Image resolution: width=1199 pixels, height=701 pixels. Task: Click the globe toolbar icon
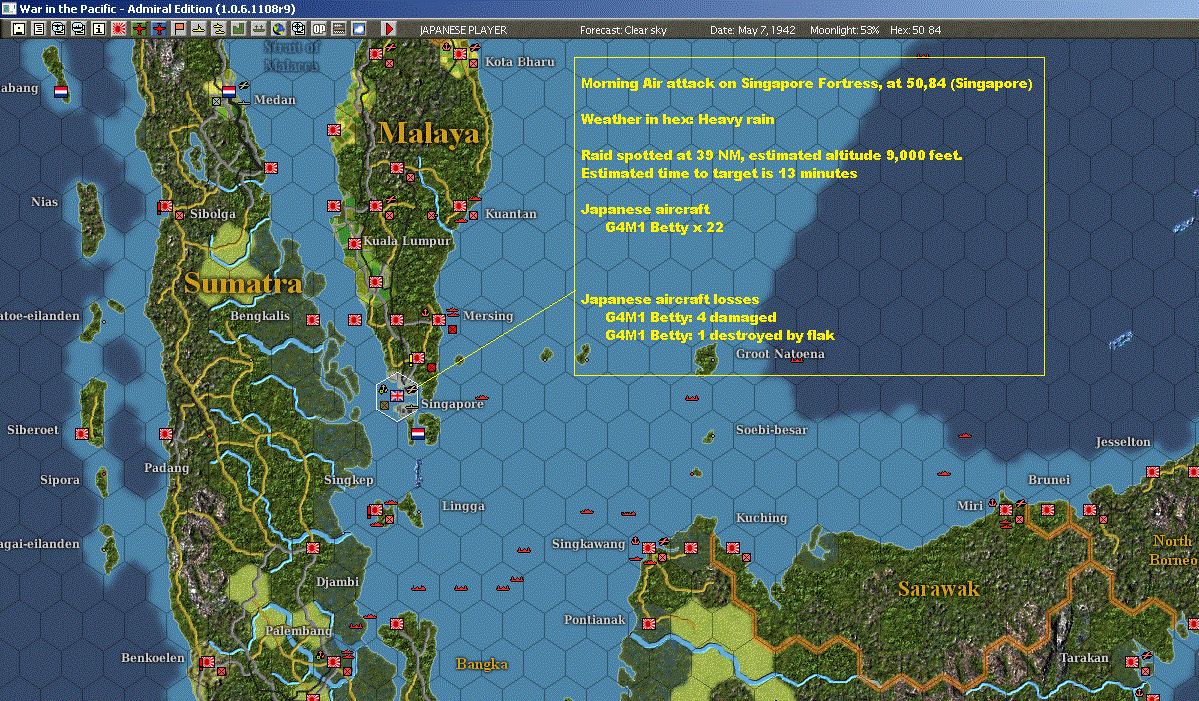(279, 29)
